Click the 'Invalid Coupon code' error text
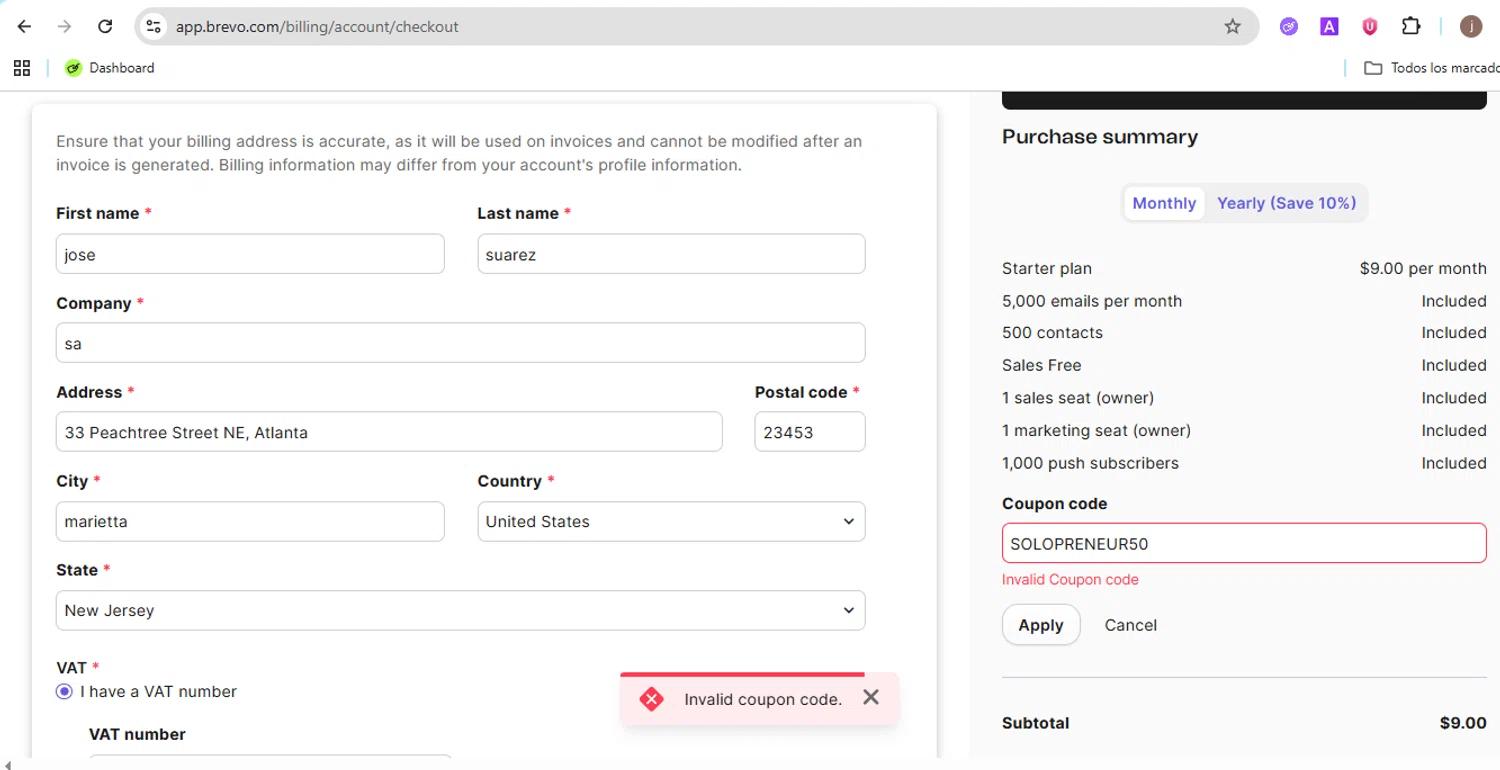 (x=1070, y=580)
